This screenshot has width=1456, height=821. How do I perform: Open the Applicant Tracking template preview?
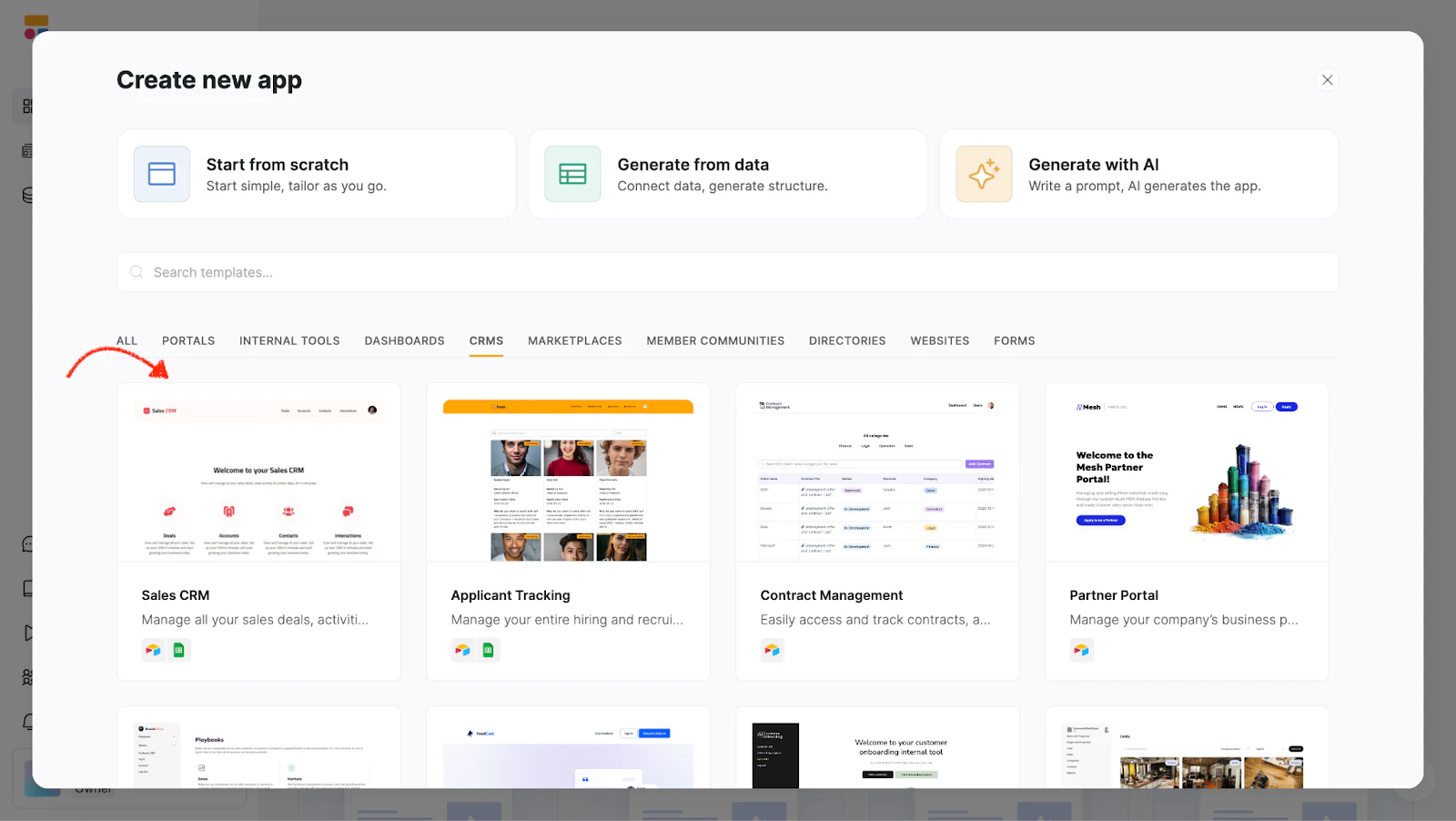tap(569, 472)
